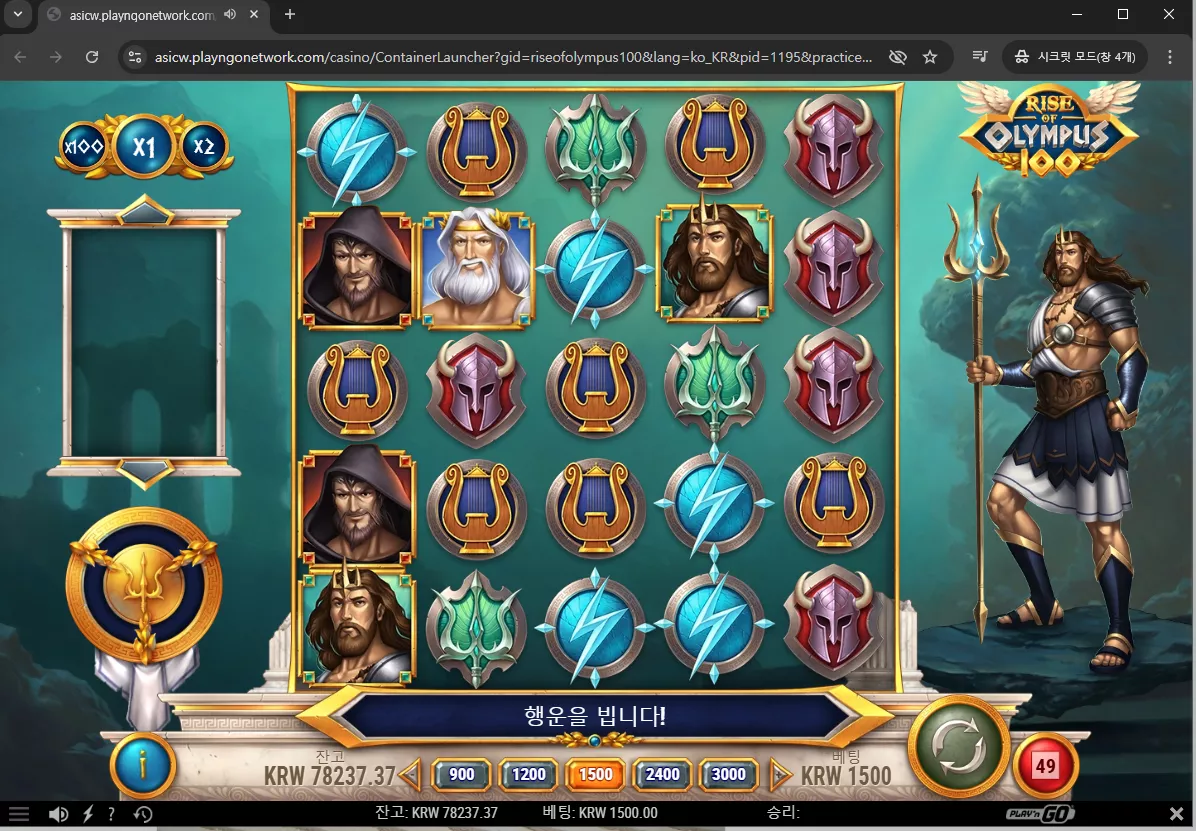Select the 3000 bet amount
This screenshot has width=1196, height=831.
point(728,775)
